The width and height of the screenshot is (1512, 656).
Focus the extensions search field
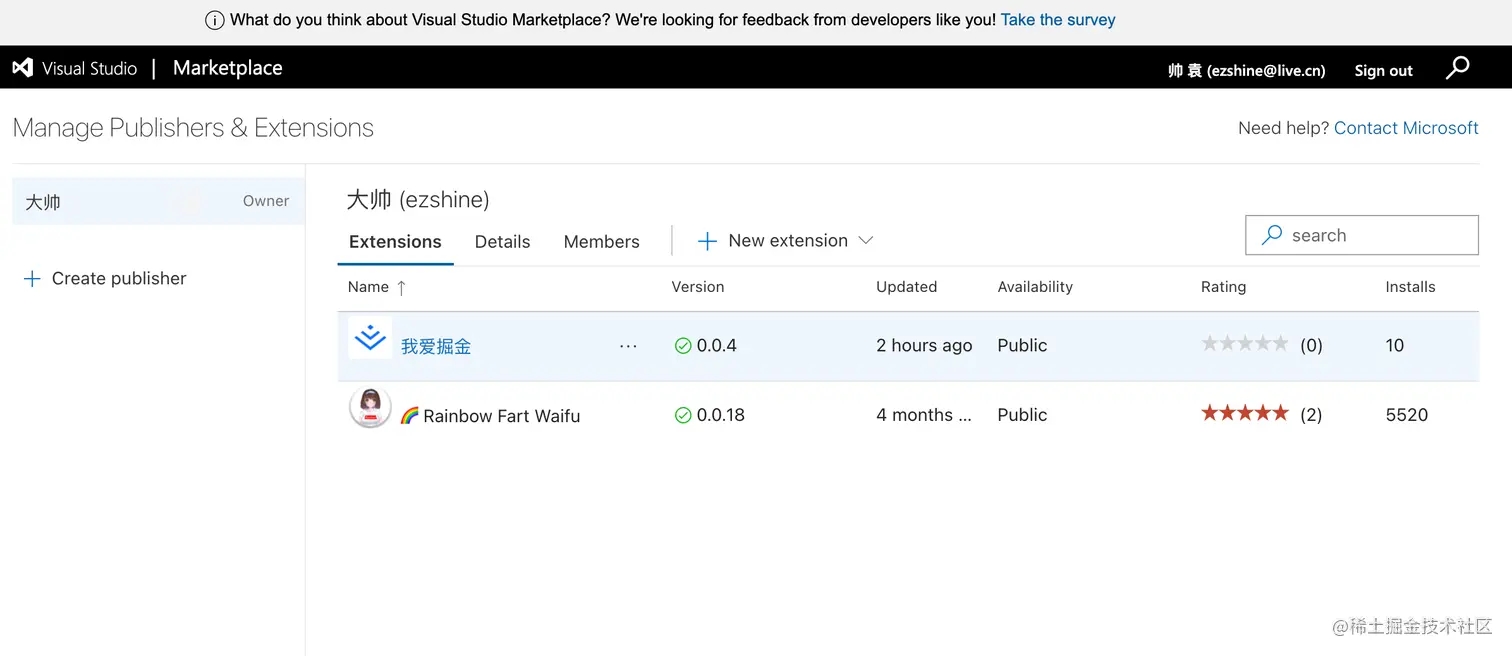[x=1362, y=235]
